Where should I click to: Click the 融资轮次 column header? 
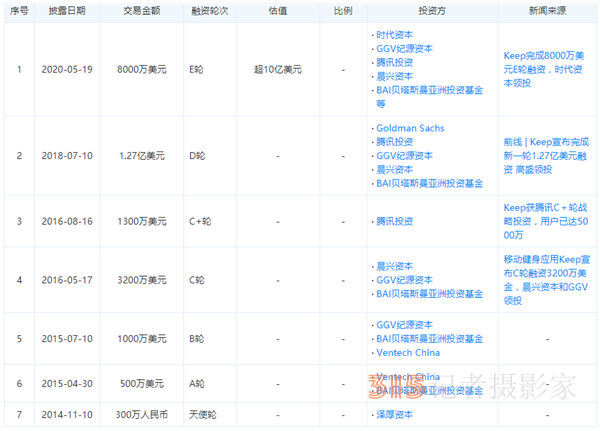click(x=210, y=11)
